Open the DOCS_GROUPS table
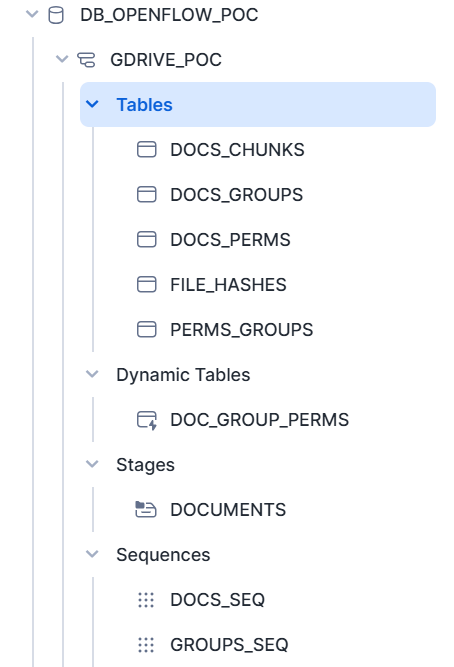454x667 pixels. point(237,195)
